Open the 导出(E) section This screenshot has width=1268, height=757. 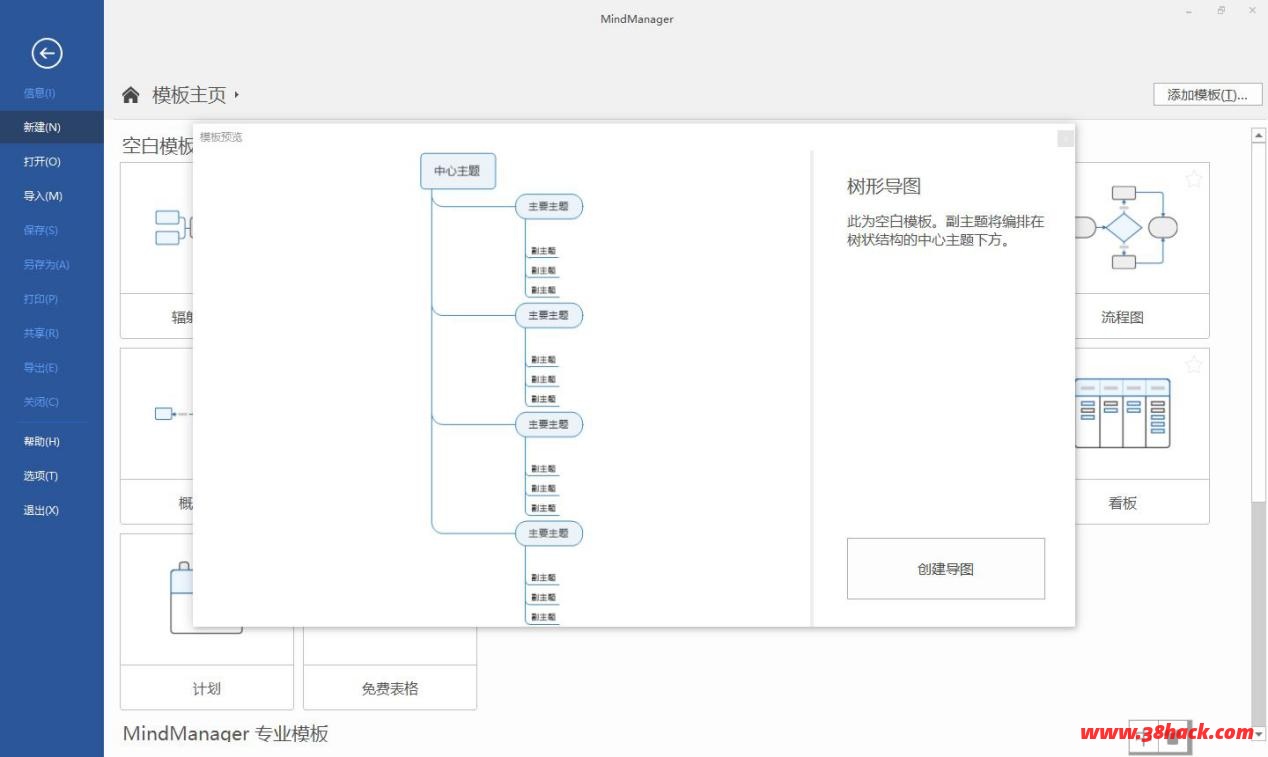coord(52,367)
